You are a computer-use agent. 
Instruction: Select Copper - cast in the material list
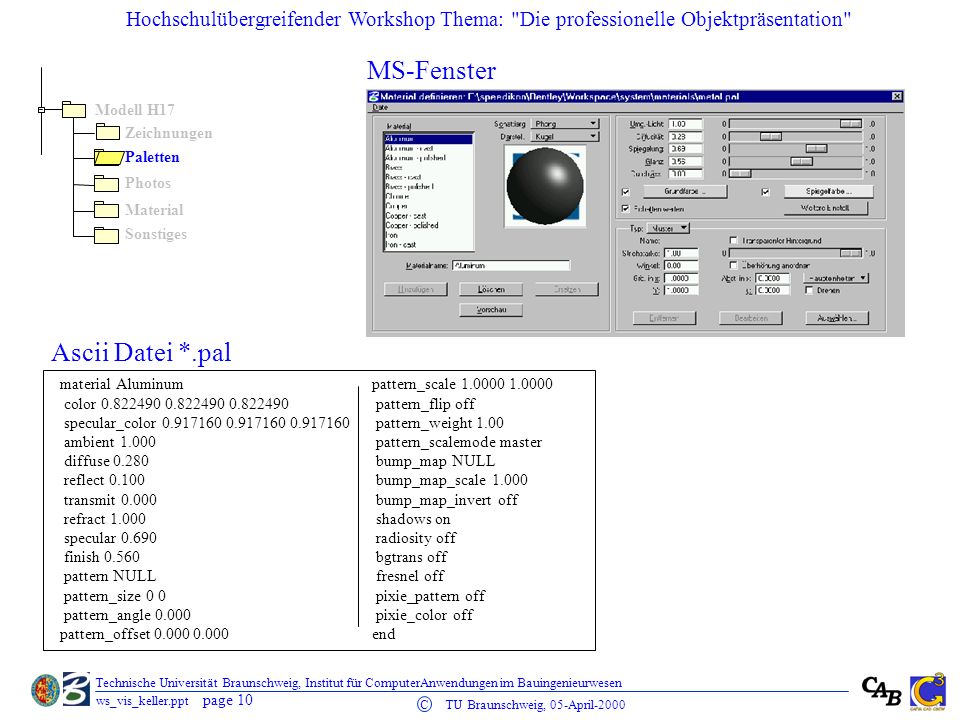point(428,216)
